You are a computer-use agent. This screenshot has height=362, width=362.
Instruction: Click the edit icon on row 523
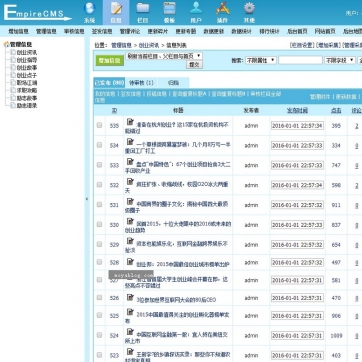tap(130, 352)
